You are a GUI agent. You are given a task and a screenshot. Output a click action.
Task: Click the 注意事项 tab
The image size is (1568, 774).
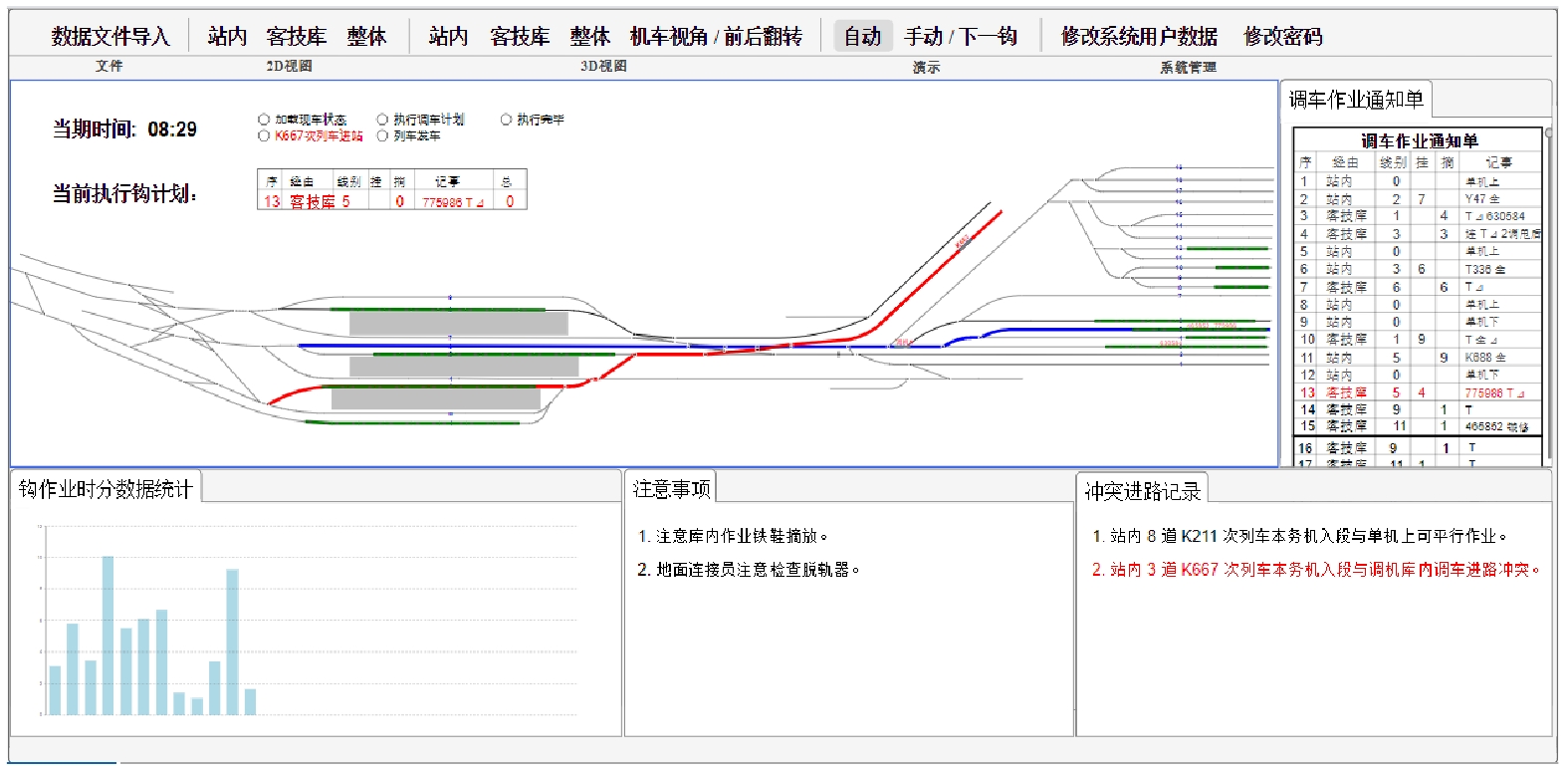coord(671,488)
